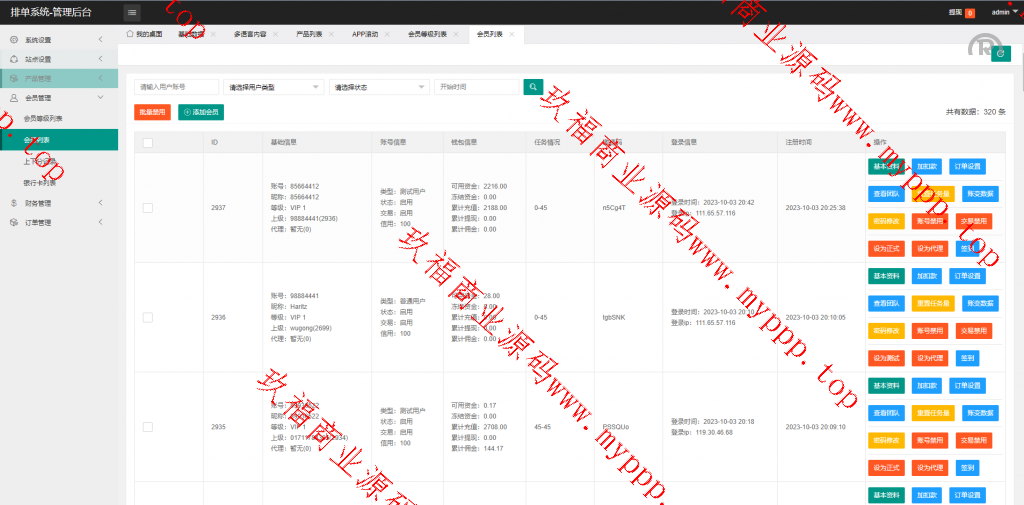Click the home icon on 我的桌面 tab
Screen dimensions: 1024x505
(x=130, y=34)
